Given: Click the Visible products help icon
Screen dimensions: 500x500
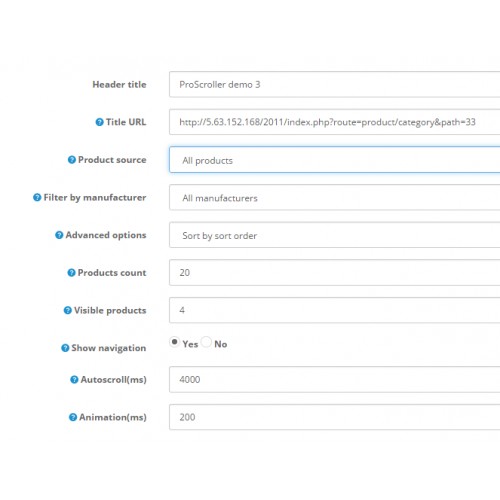Looking at the screenshot, I should [x=67, y=310].
